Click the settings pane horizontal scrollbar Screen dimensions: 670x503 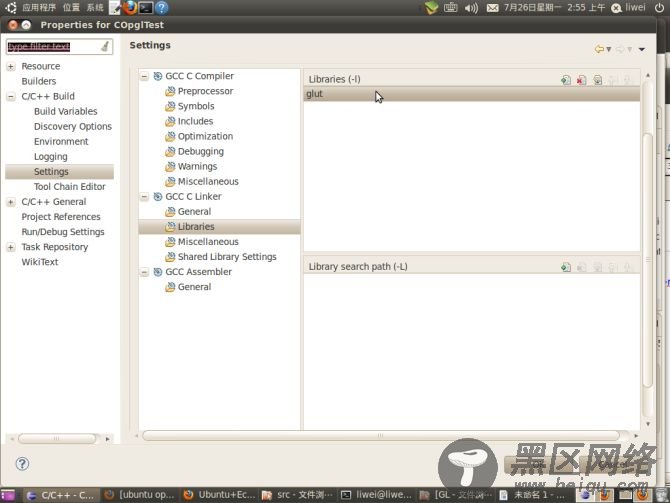tap(381, 435)
